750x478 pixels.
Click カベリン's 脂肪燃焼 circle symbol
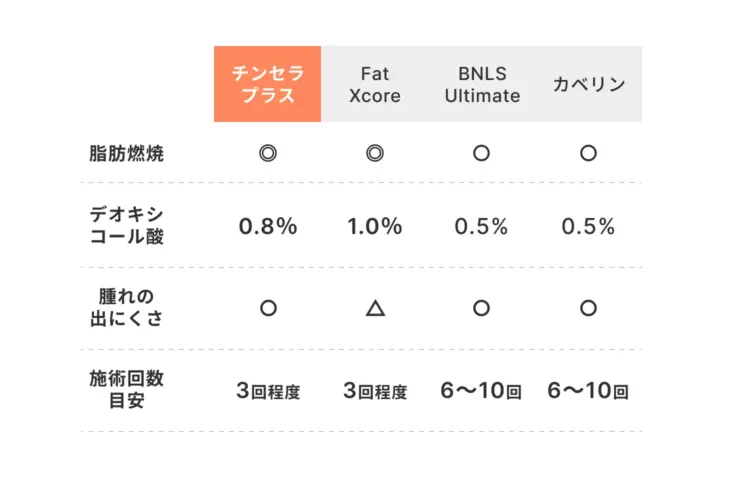[x=588, y=153]
